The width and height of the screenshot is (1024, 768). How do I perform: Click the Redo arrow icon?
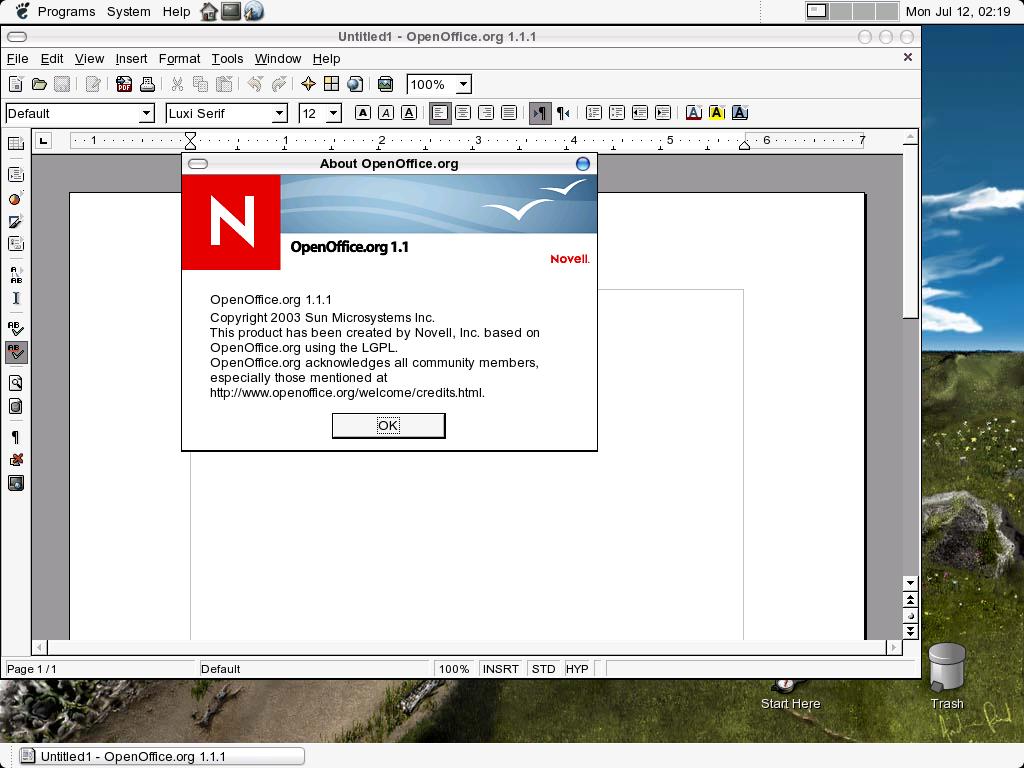pos(278,84)
